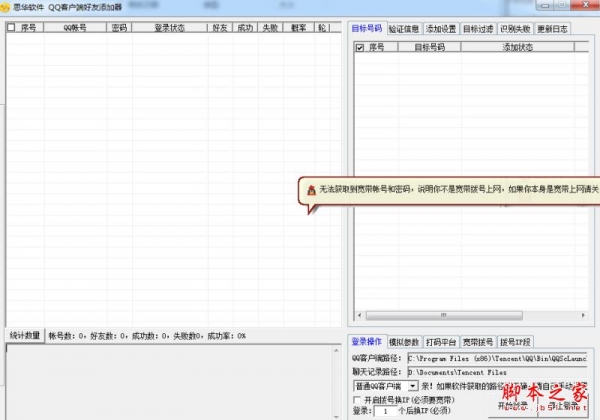The image size is (600, 420).
Task: Click the 目标号码 column header
Action: (429, 47)
